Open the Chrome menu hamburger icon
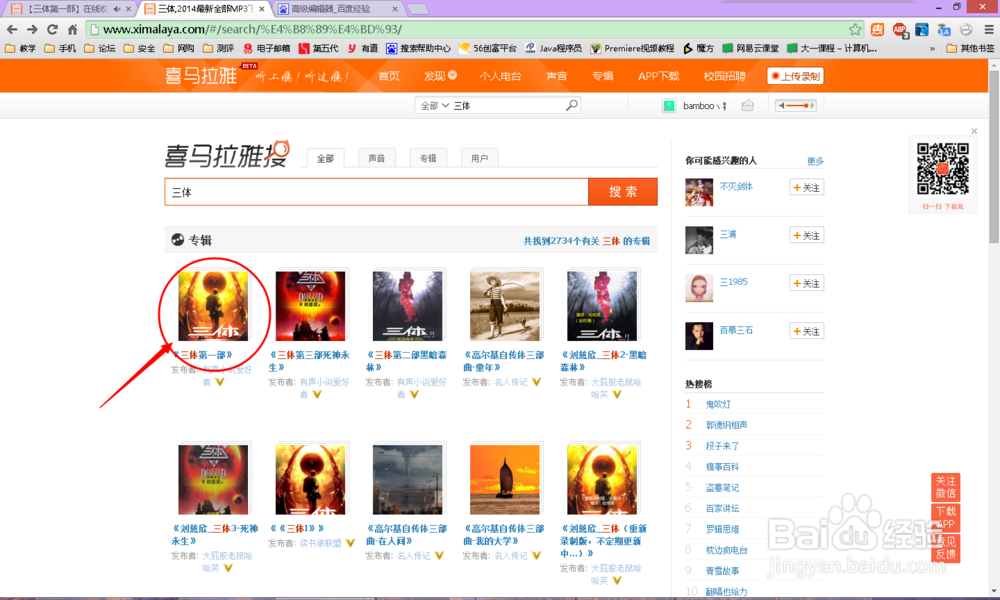Image resolution: width=1000 pixels, height=600 pixels. tap(989, 29)
